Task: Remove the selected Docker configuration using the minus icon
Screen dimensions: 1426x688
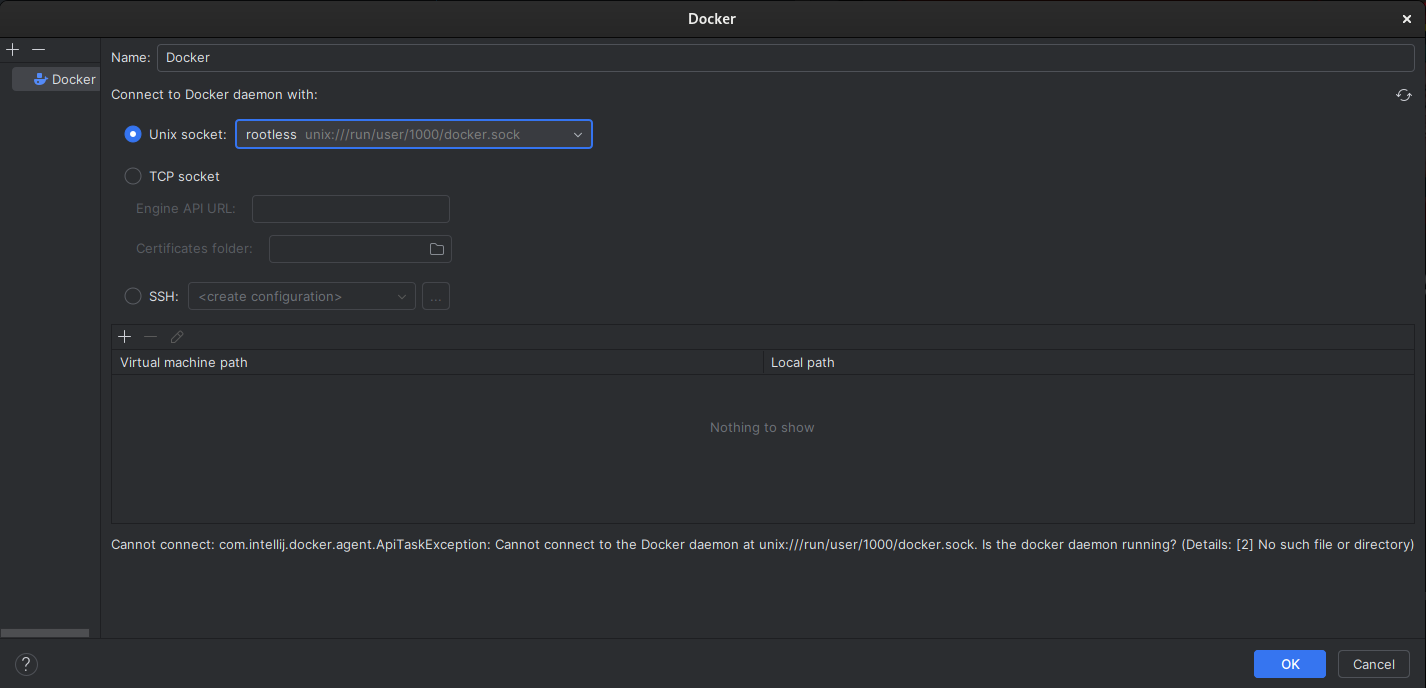Action: 38,48
